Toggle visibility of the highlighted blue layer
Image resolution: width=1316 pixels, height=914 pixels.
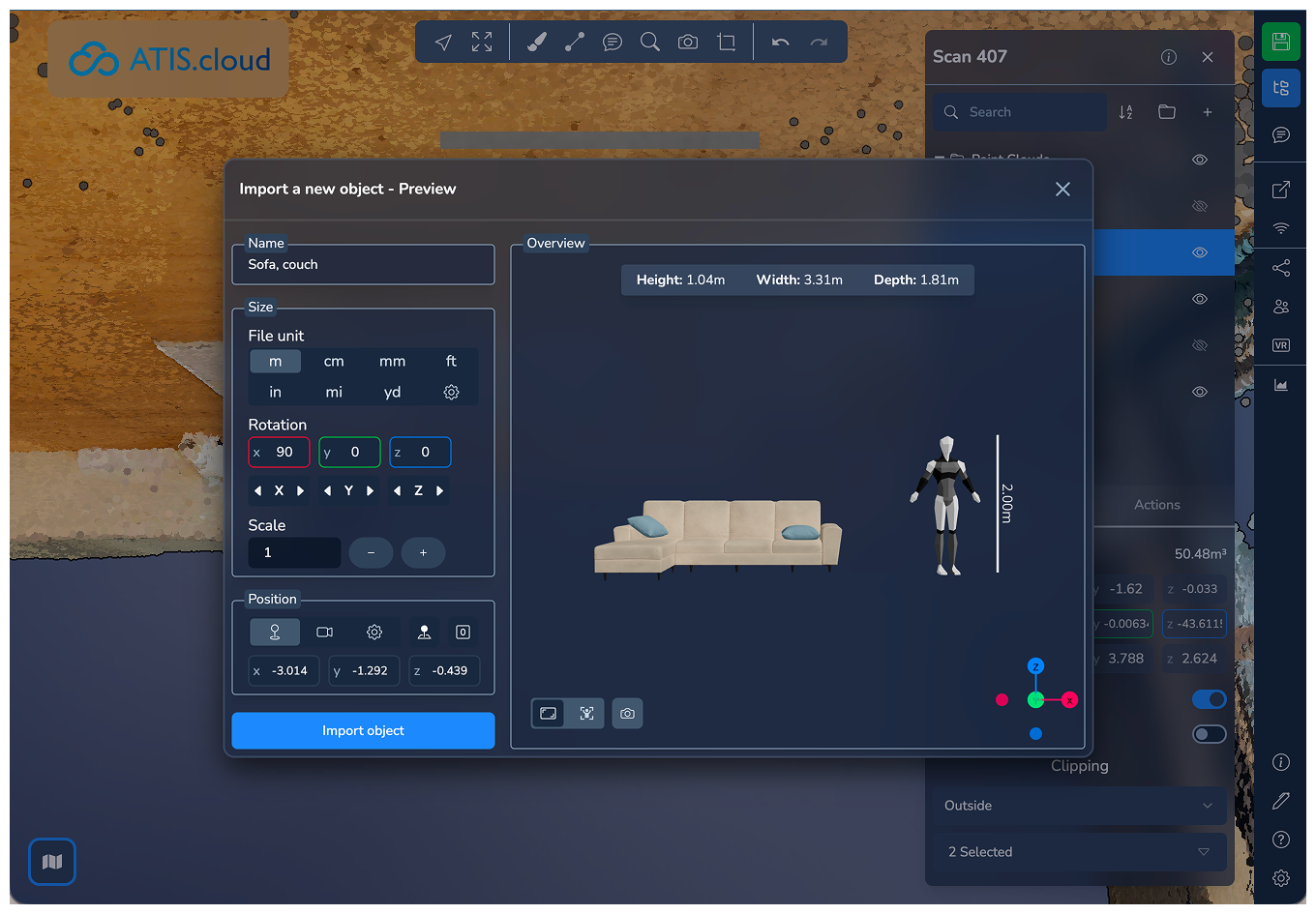[x=1200, y=252]
